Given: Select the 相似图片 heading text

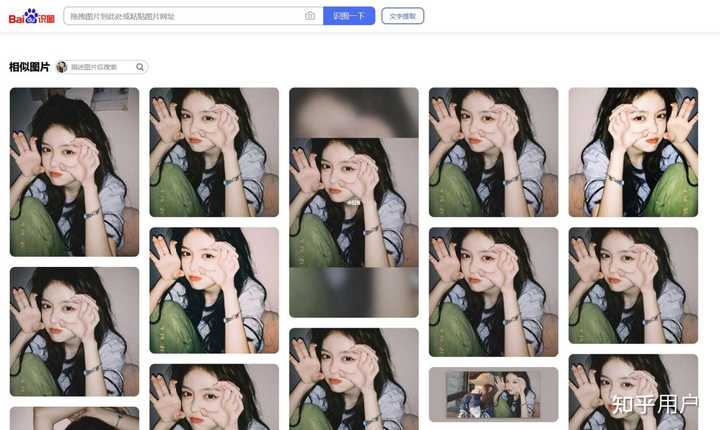Looking at the screenshot, I should click(x=29, y=67).
